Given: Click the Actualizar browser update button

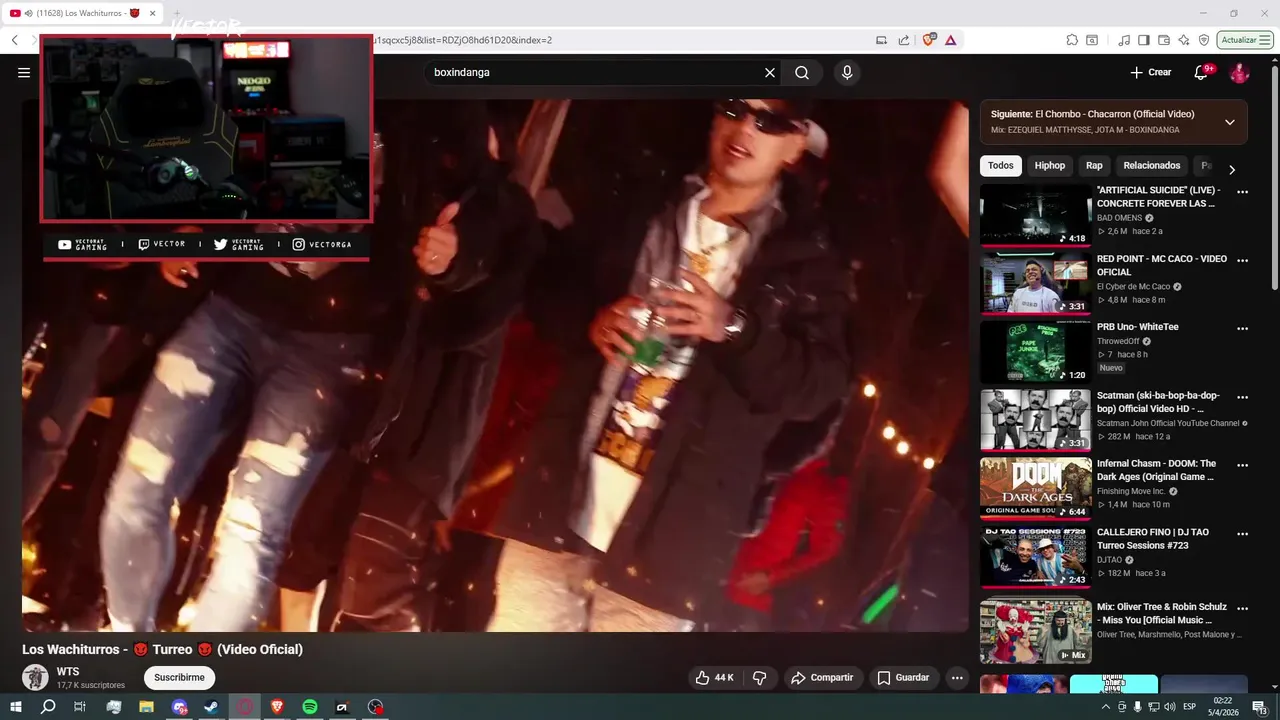Looking at the screenshot, I should click(x=1246, y=40).
